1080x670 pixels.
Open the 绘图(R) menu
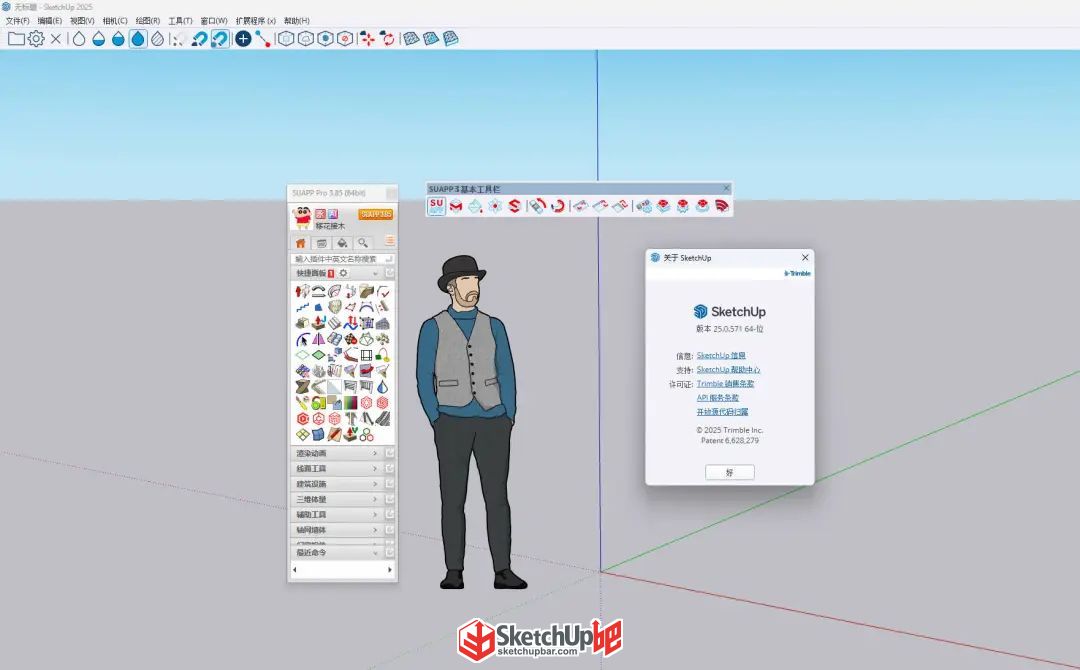click(x=147, y=21)
